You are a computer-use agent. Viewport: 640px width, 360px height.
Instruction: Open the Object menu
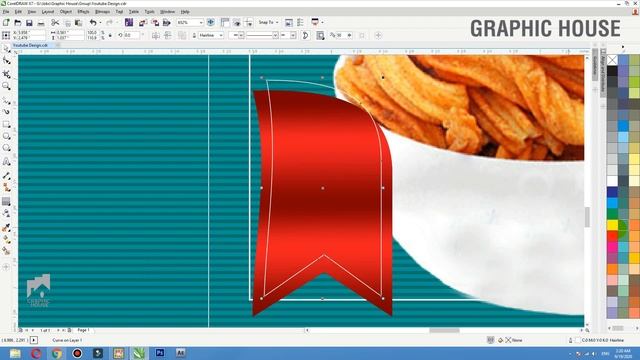[x=65, y=12]
